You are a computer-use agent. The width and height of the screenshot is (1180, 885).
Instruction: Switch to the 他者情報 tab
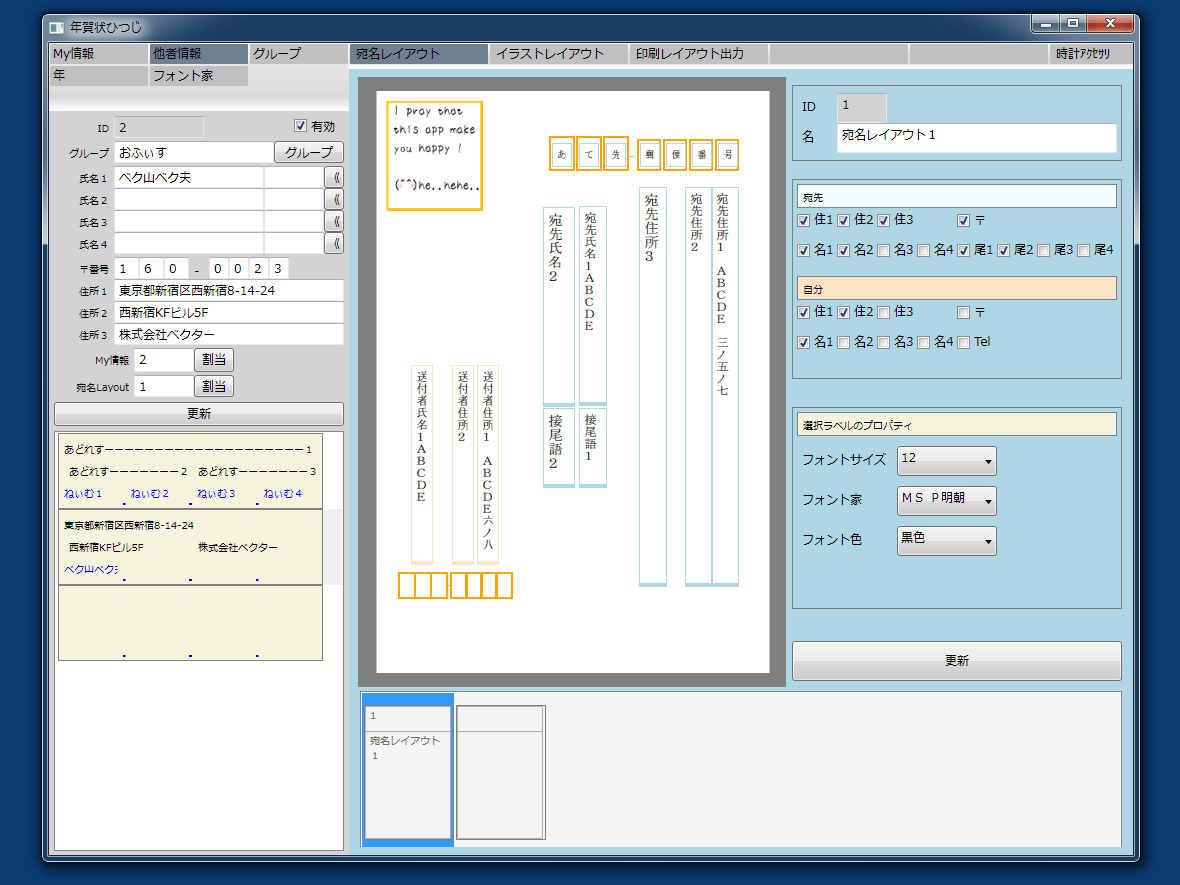click(x=199, y=53)
